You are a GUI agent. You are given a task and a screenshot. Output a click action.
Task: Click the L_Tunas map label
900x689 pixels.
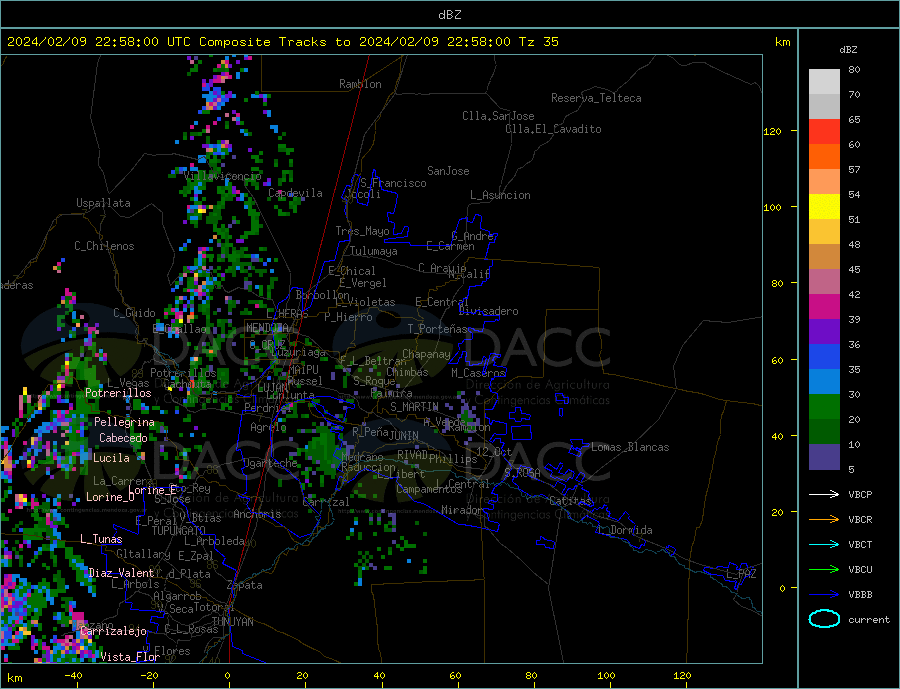101,539
